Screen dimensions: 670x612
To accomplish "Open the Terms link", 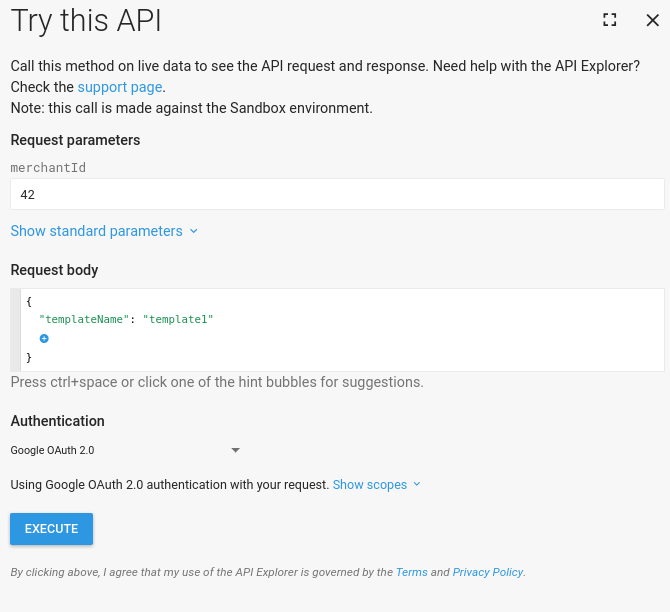I will click(411, 572).
